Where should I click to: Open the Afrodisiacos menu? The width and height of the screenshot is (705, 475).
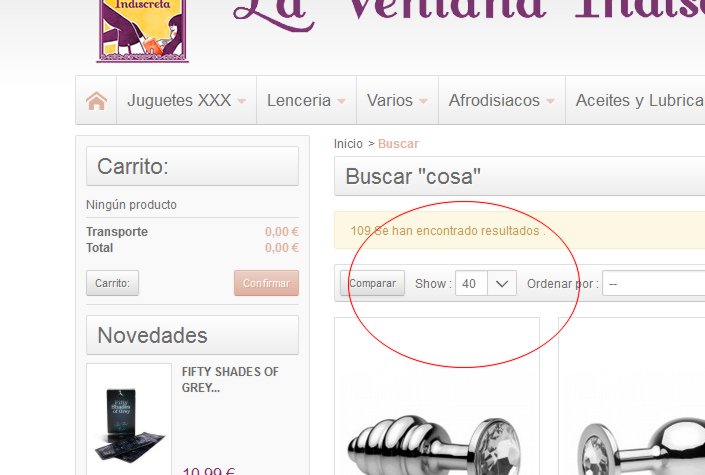494,100
